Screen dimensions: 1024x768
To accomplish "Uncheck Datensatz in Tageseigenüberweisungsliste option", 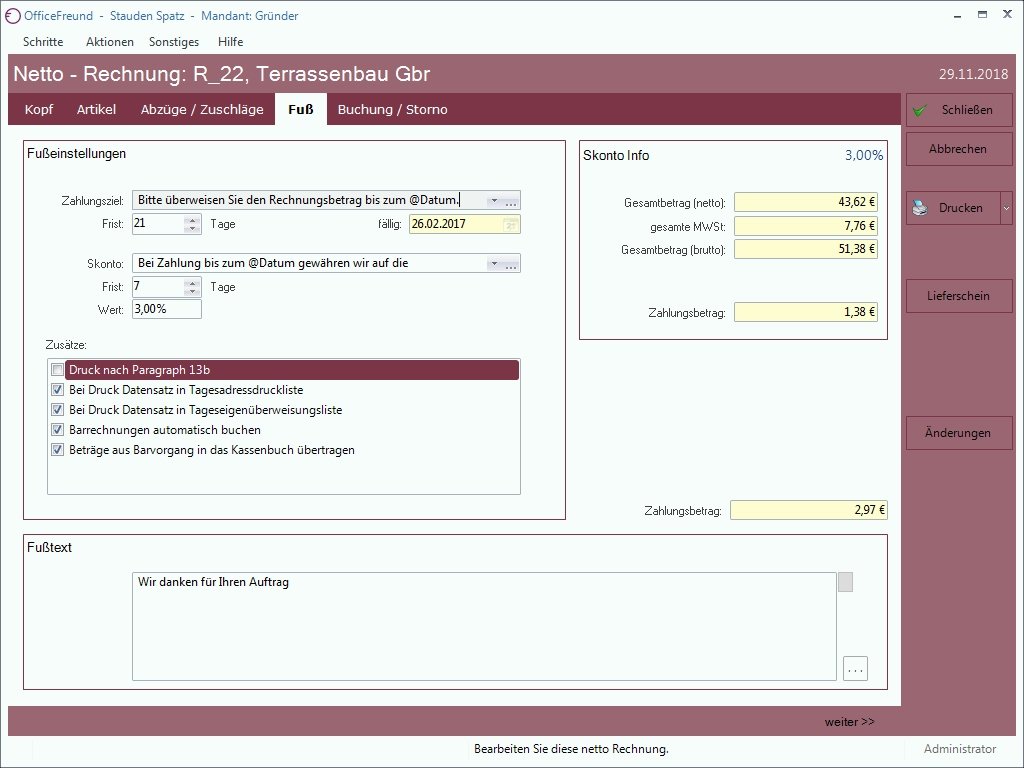I will pyautogui.click(x=57, y=410).
